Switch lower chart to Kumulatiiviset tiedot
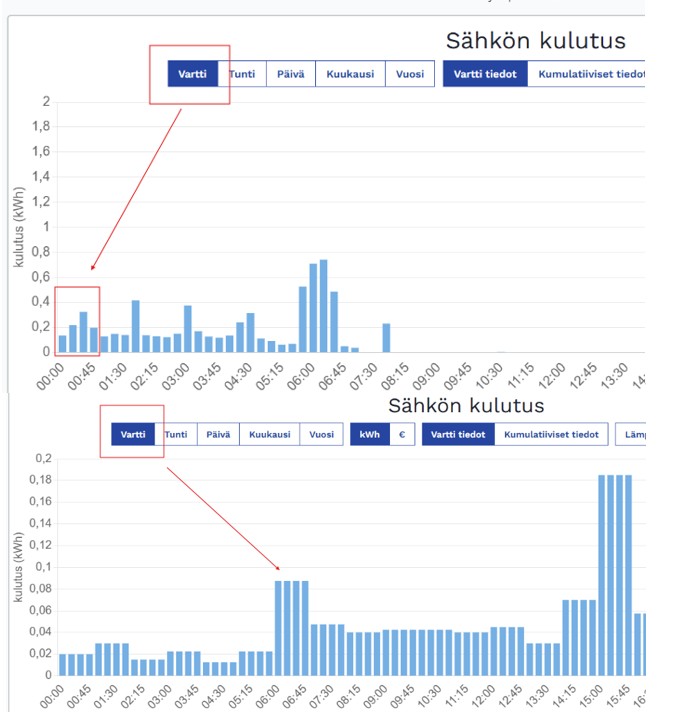This screenshot has height=728, width=677. pos(552,434)
